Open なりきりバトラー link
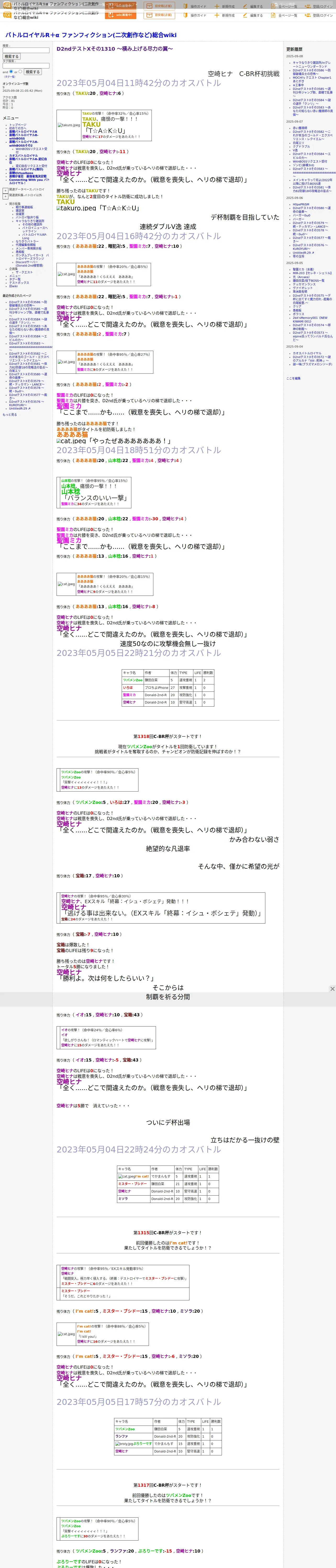 (27, 242)
